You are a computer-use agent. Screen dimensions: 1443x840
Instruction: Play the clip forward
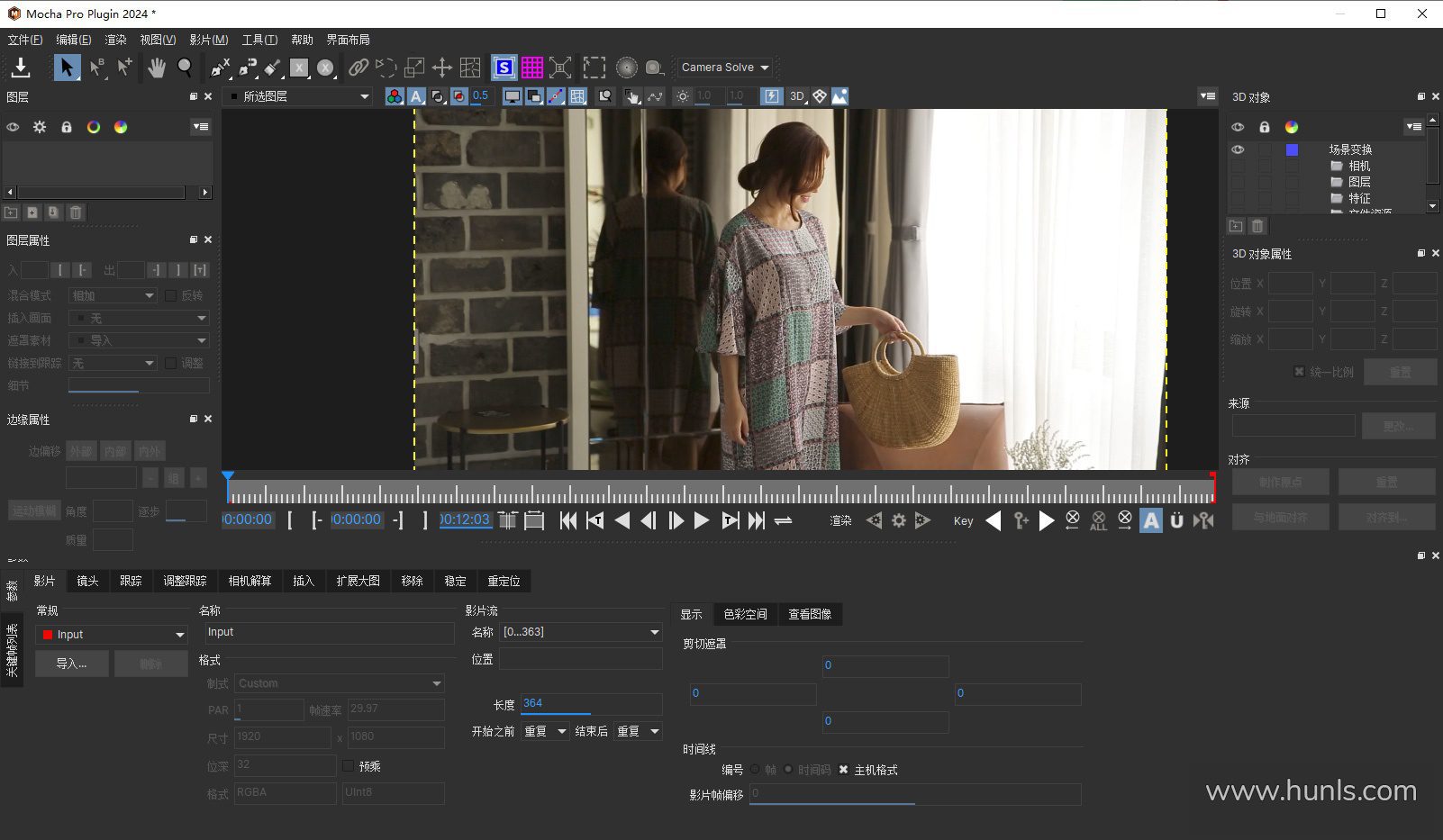702,520
